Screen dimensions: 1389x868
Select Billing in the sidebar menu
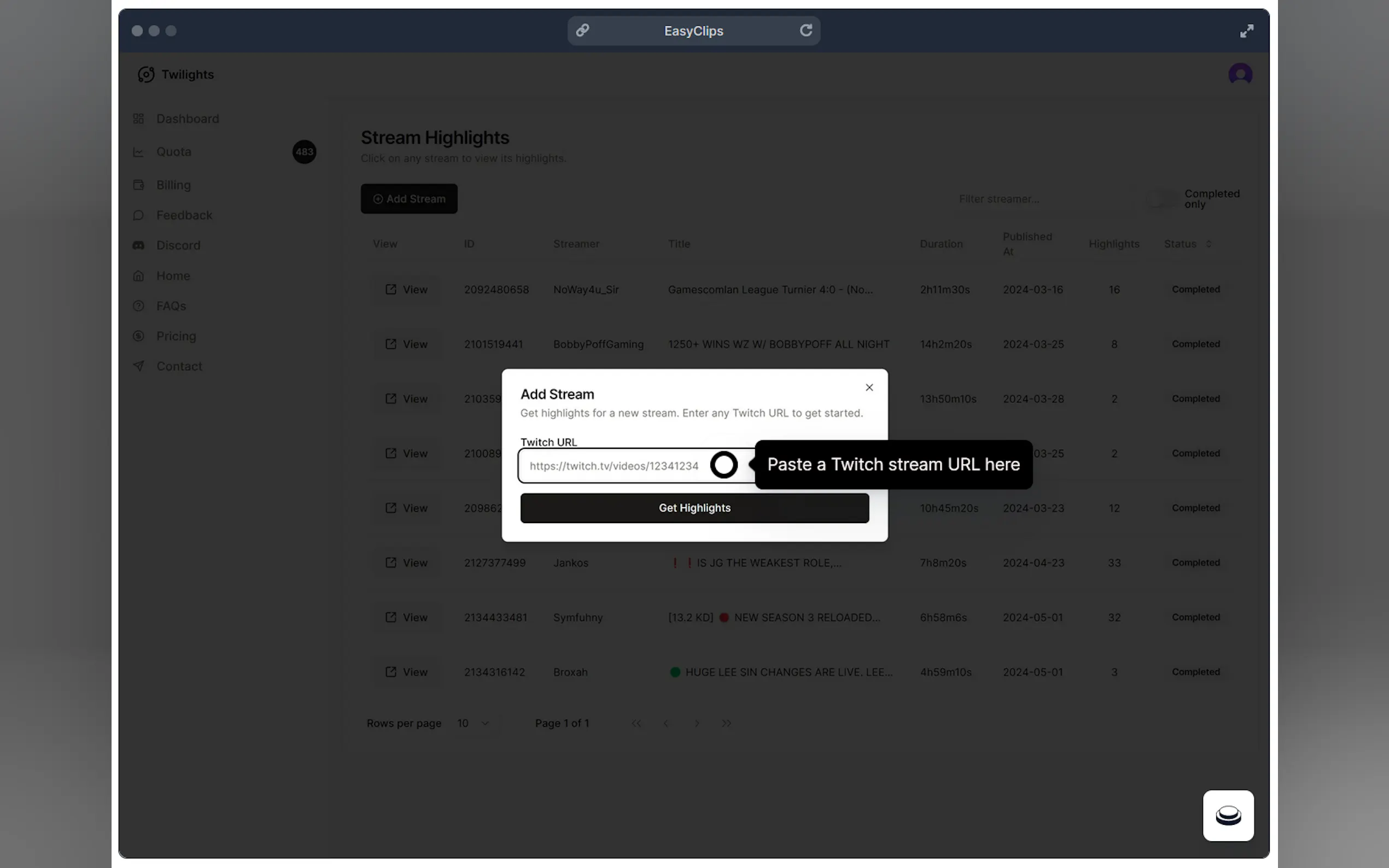coord(173,185)
